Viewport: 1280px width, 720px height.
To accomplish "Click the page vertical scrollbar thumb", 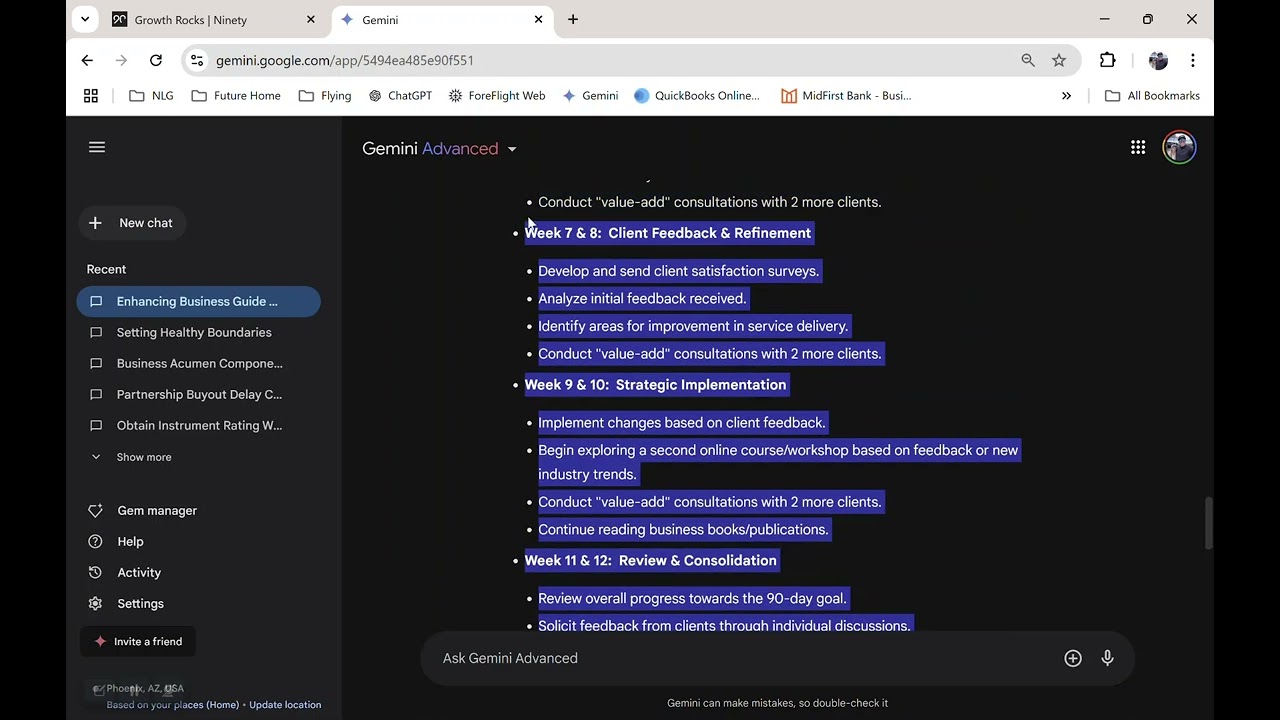I will tap(1207, 523).
